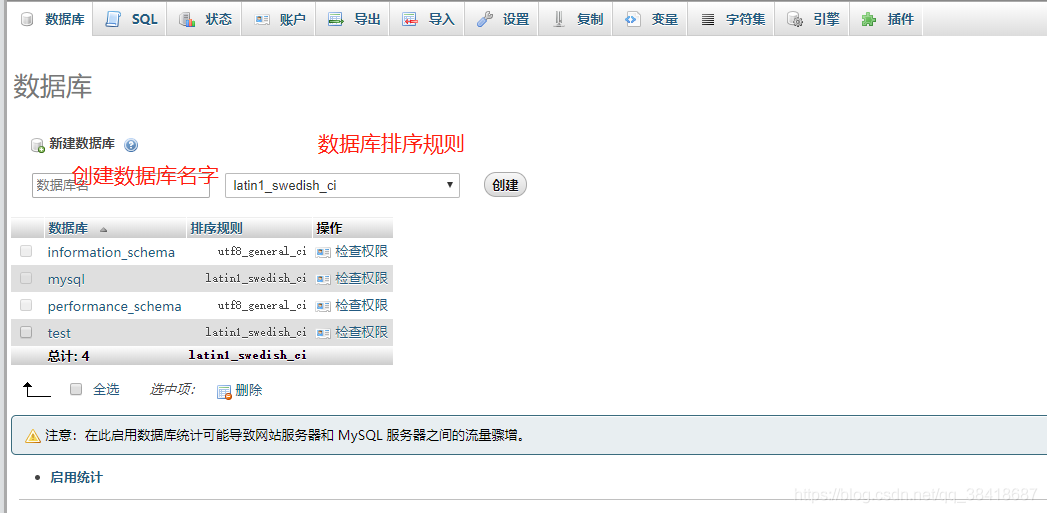This screenshot has height=513, width=1047.
Task: Click the 引擎 tab's engine icon
Action: point(795,20)
